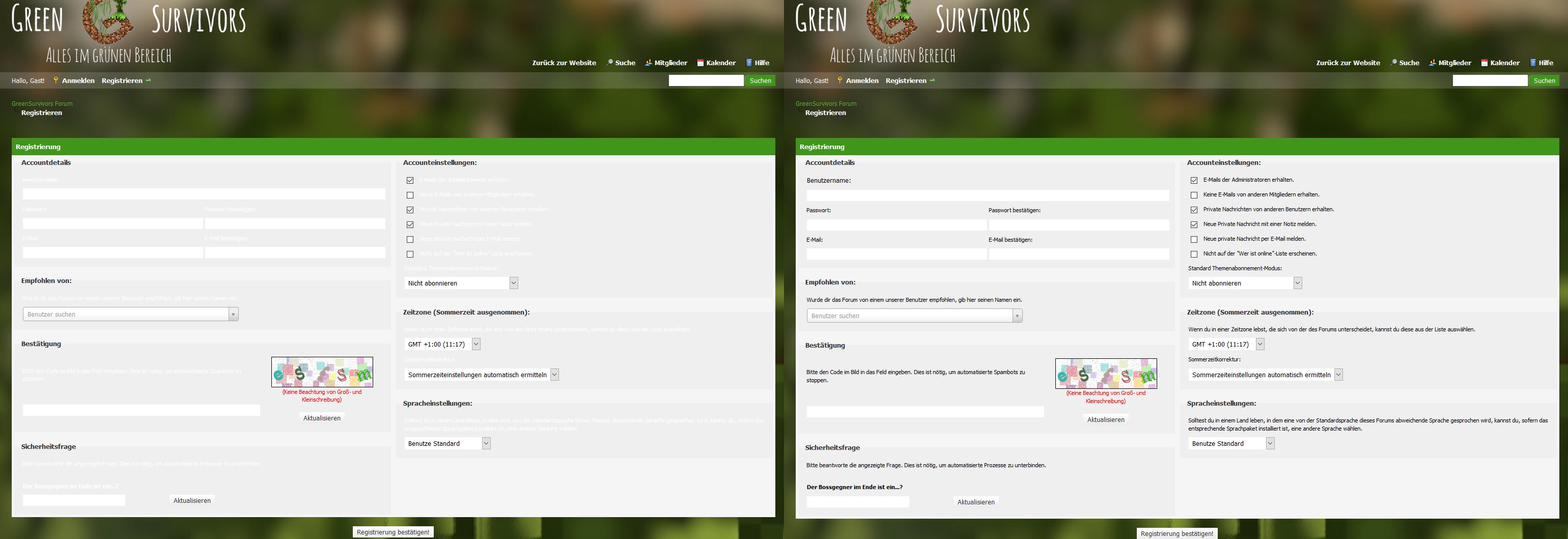Click the Mitglieder people icon in left page header
Screen dimensions: 1568x539
649,63
